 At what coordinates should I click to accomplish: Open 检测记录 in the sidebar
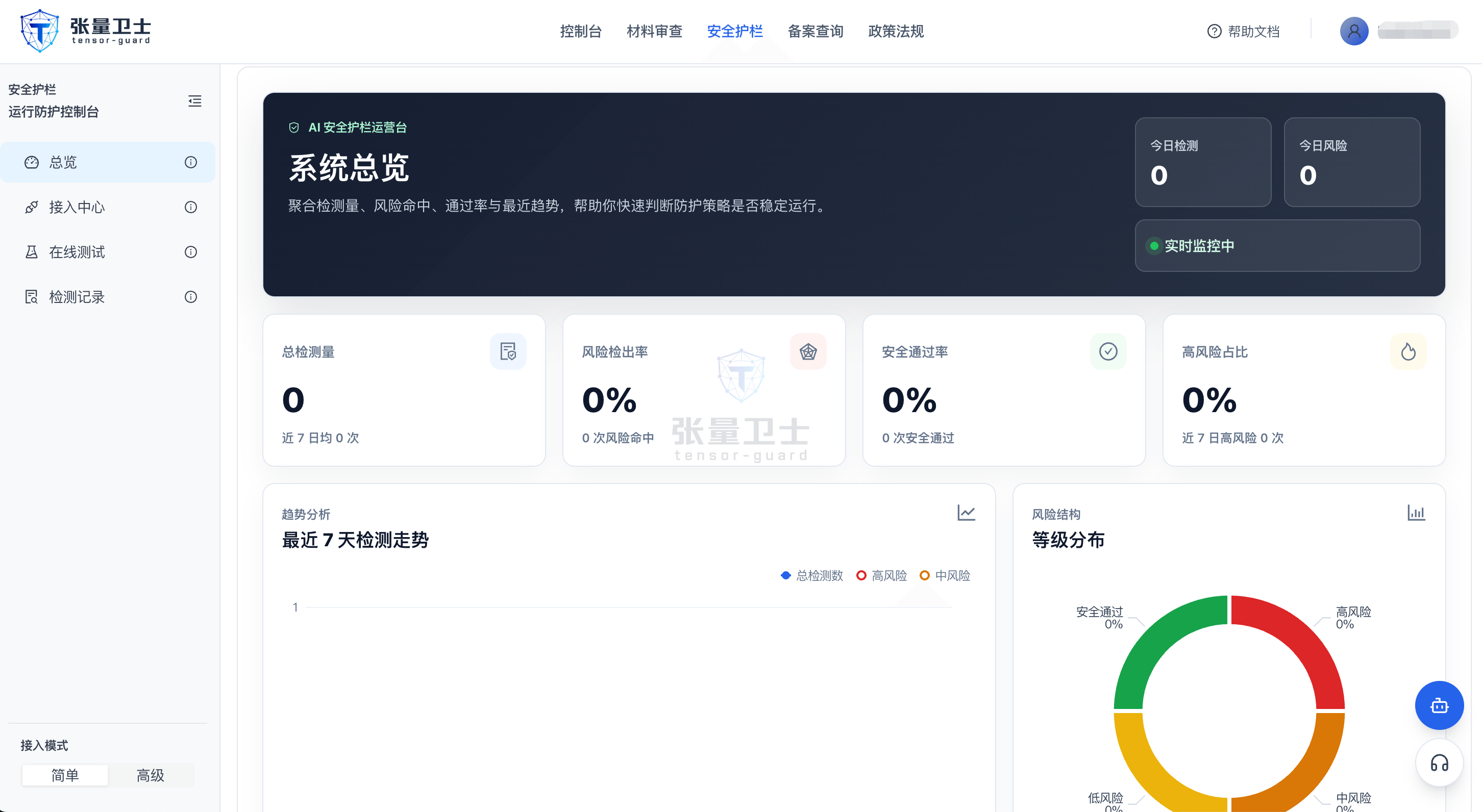(108, 297)
